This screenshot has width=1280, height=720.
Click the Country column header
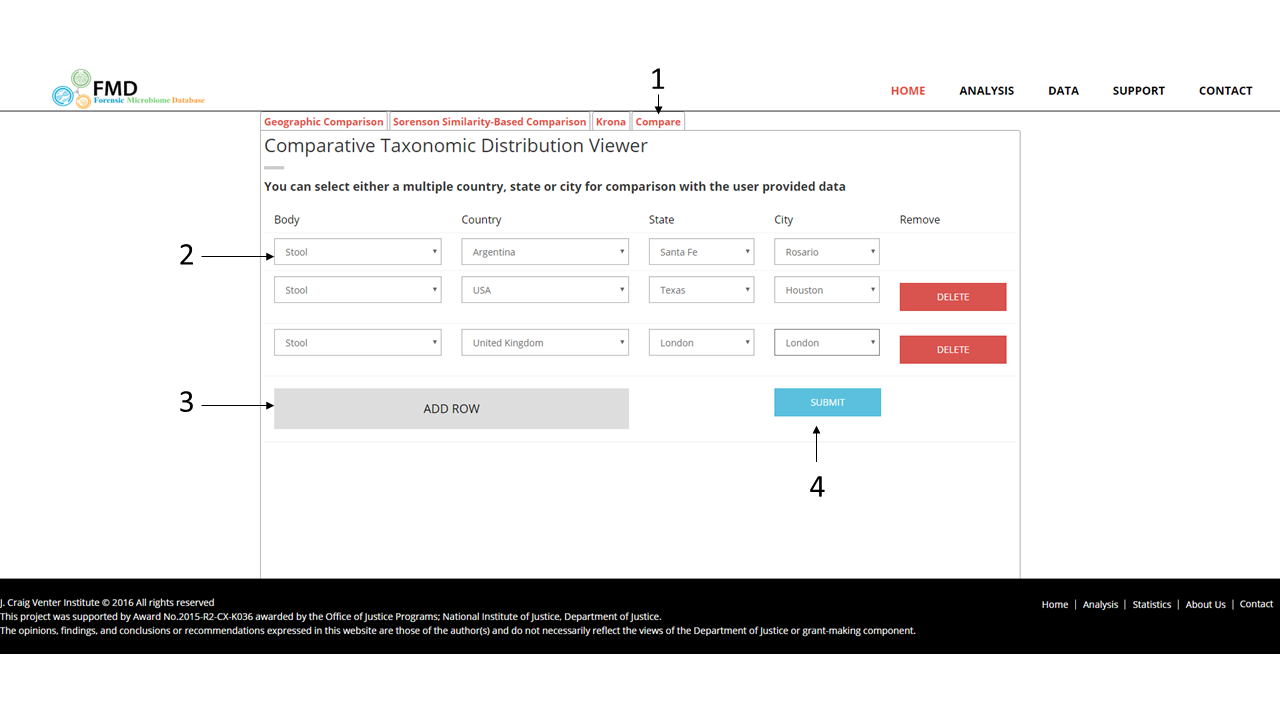pyautogui.click(x=481, y=220)
